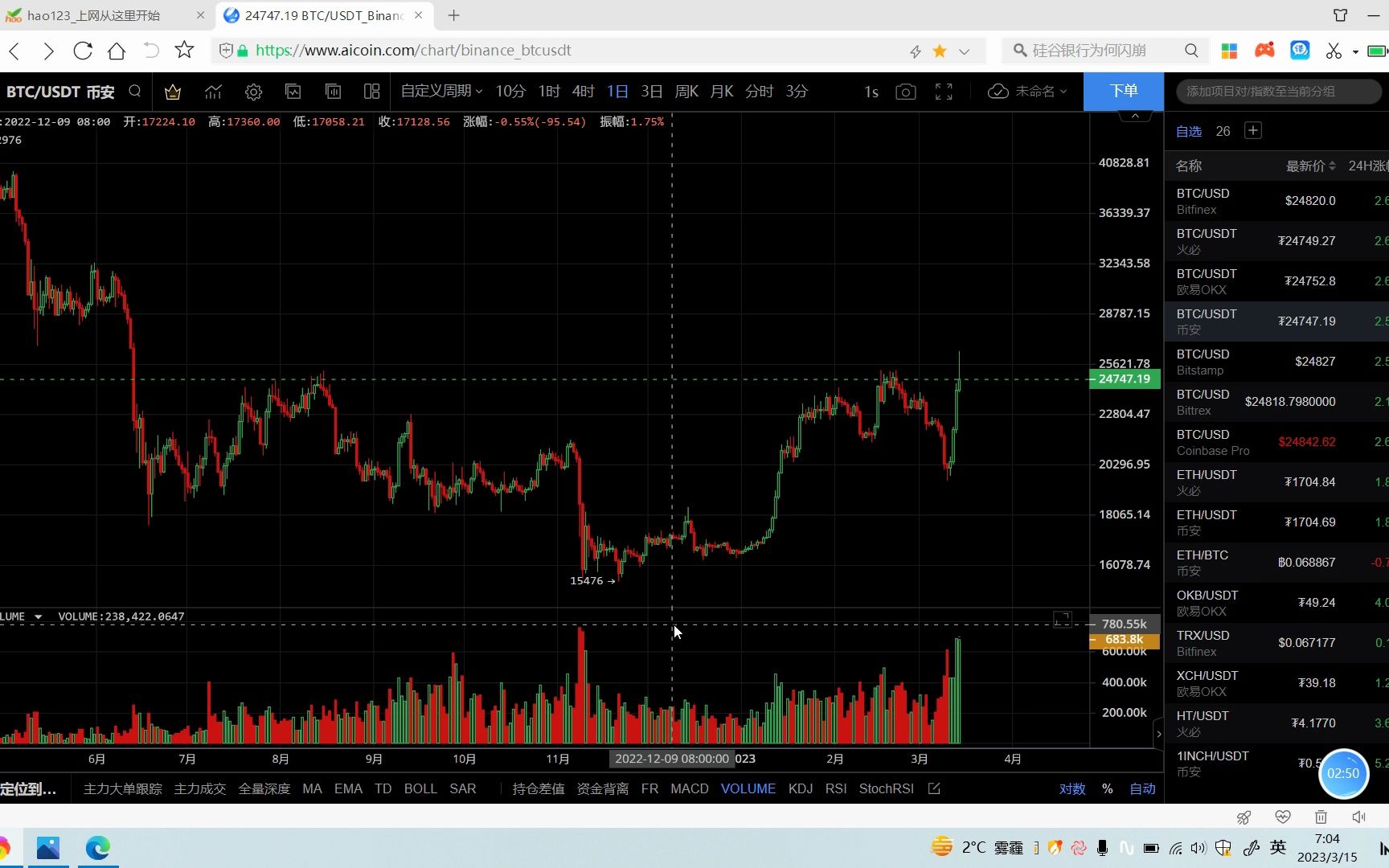Toggle logarithmic scale 对数
The height and width of the screenshot is (868, 1389).
(x=1072, y=788)
